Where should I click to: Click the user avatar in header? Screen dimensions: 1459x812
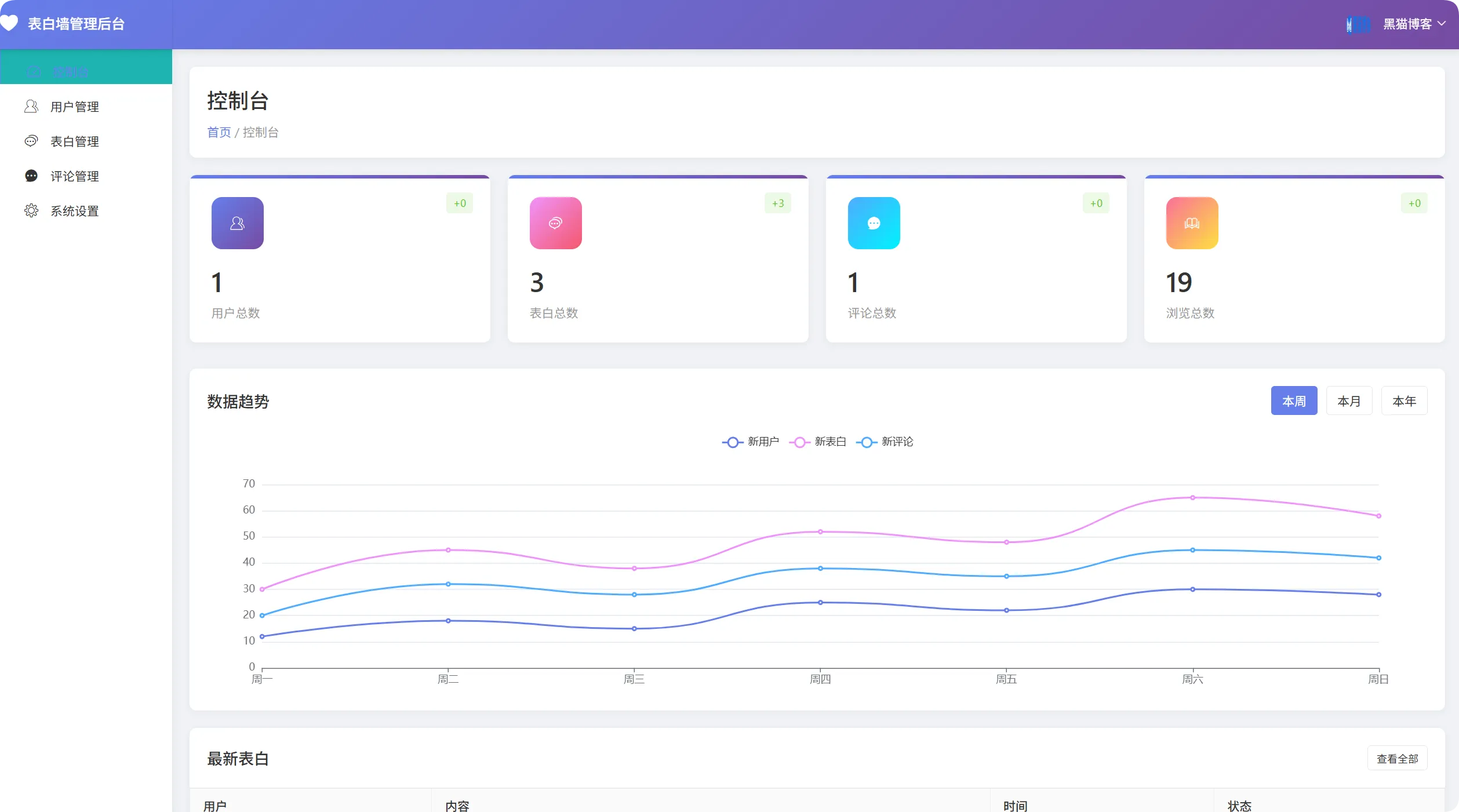(1358, 24)
